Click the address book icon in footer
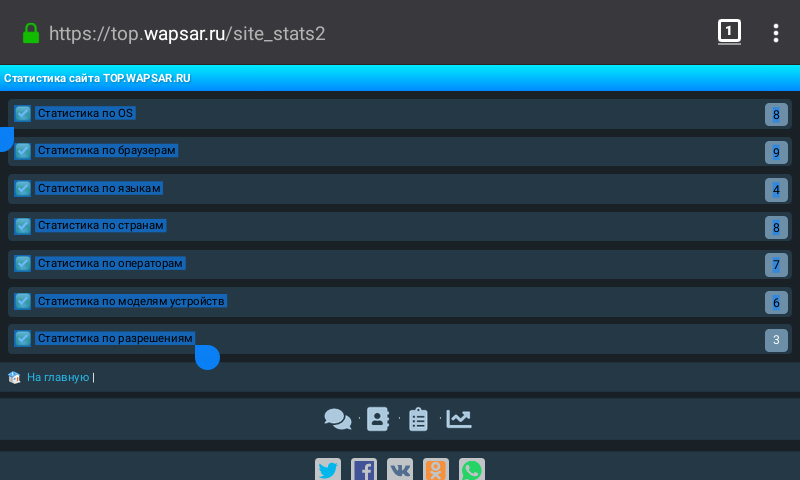Image resolution: width=800 pixels, height=480 pixels. [x=378, y=420]
